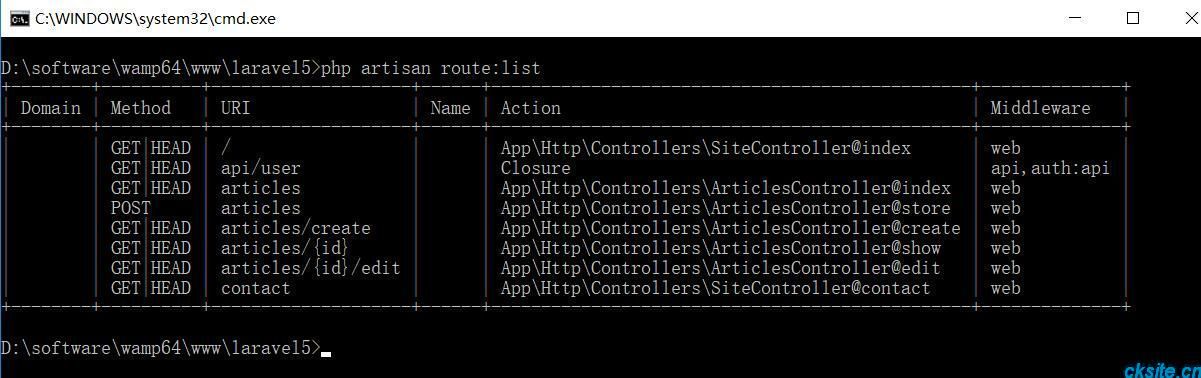Click the Closure action entry

click(x=536, y=168)
